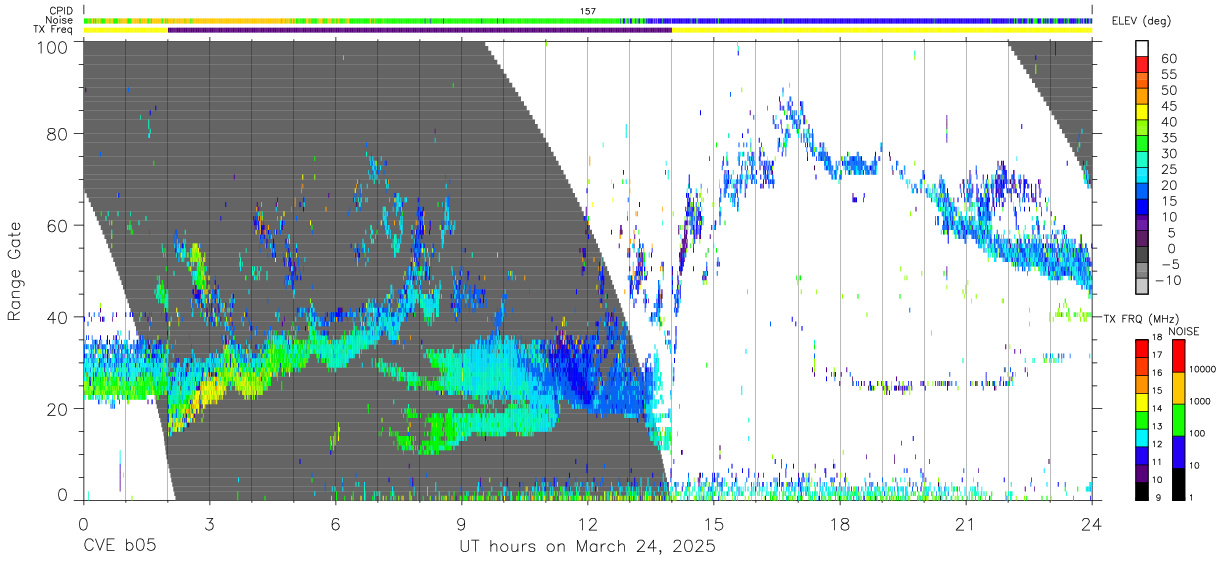Click the 55 label on the ELEV scale

coord(1167,74)
